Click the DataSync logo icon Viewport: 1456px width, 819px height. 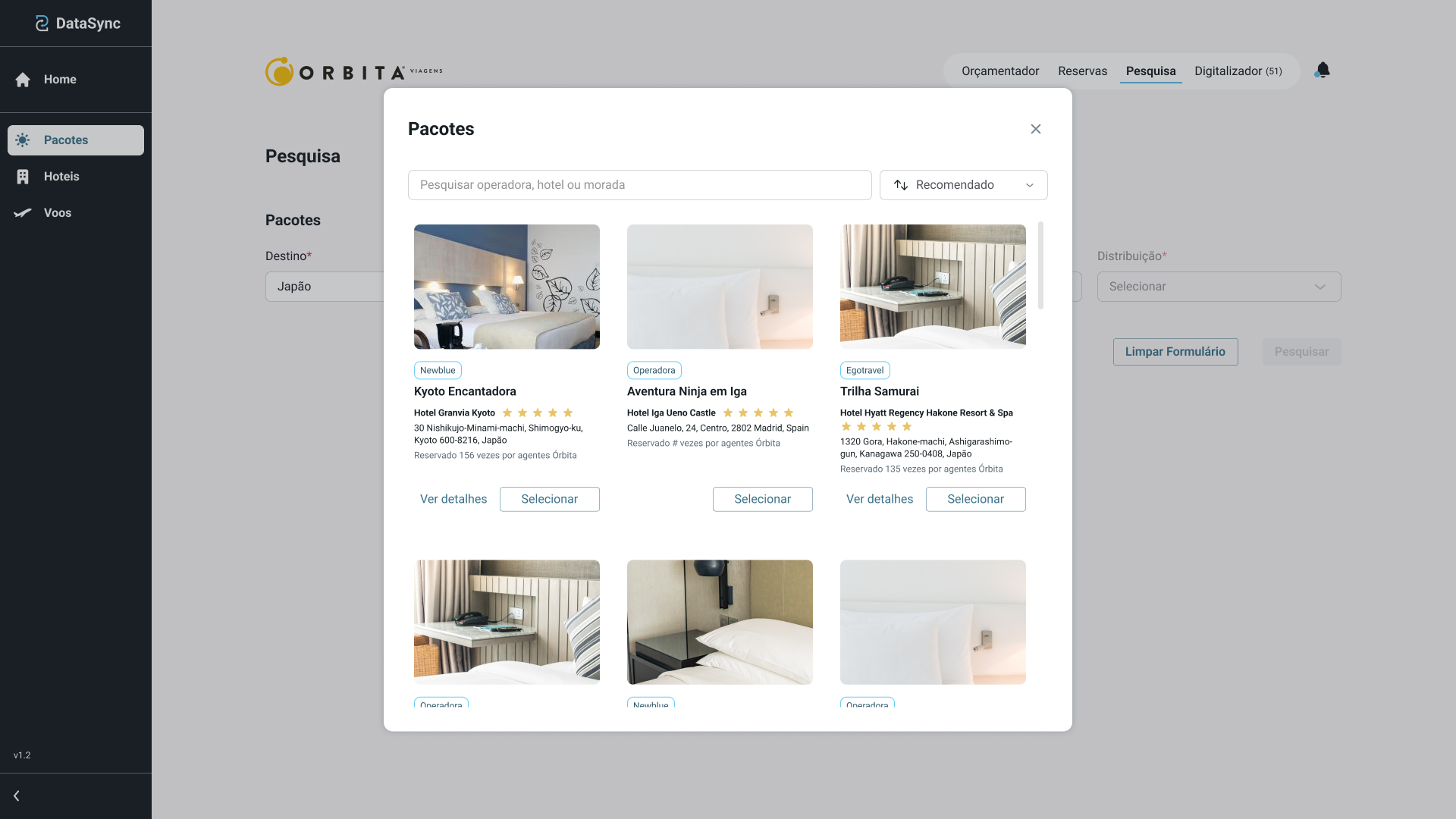(x=42, y=24)
